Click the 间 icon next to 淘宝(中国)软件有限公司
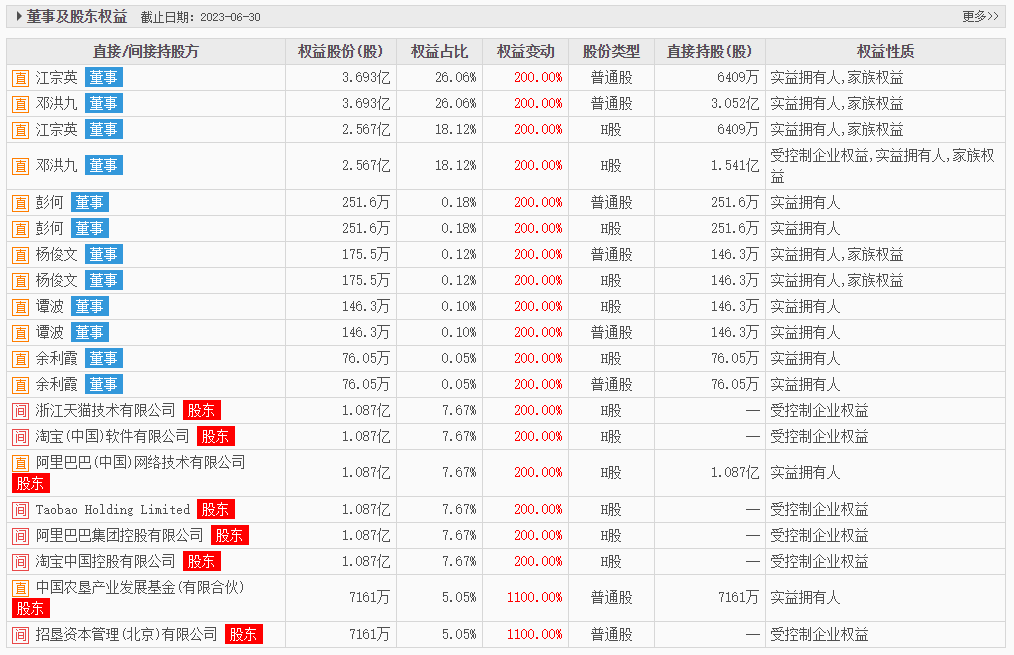Viewport: 1014px width, 655px height. click(x=20, y=436)
